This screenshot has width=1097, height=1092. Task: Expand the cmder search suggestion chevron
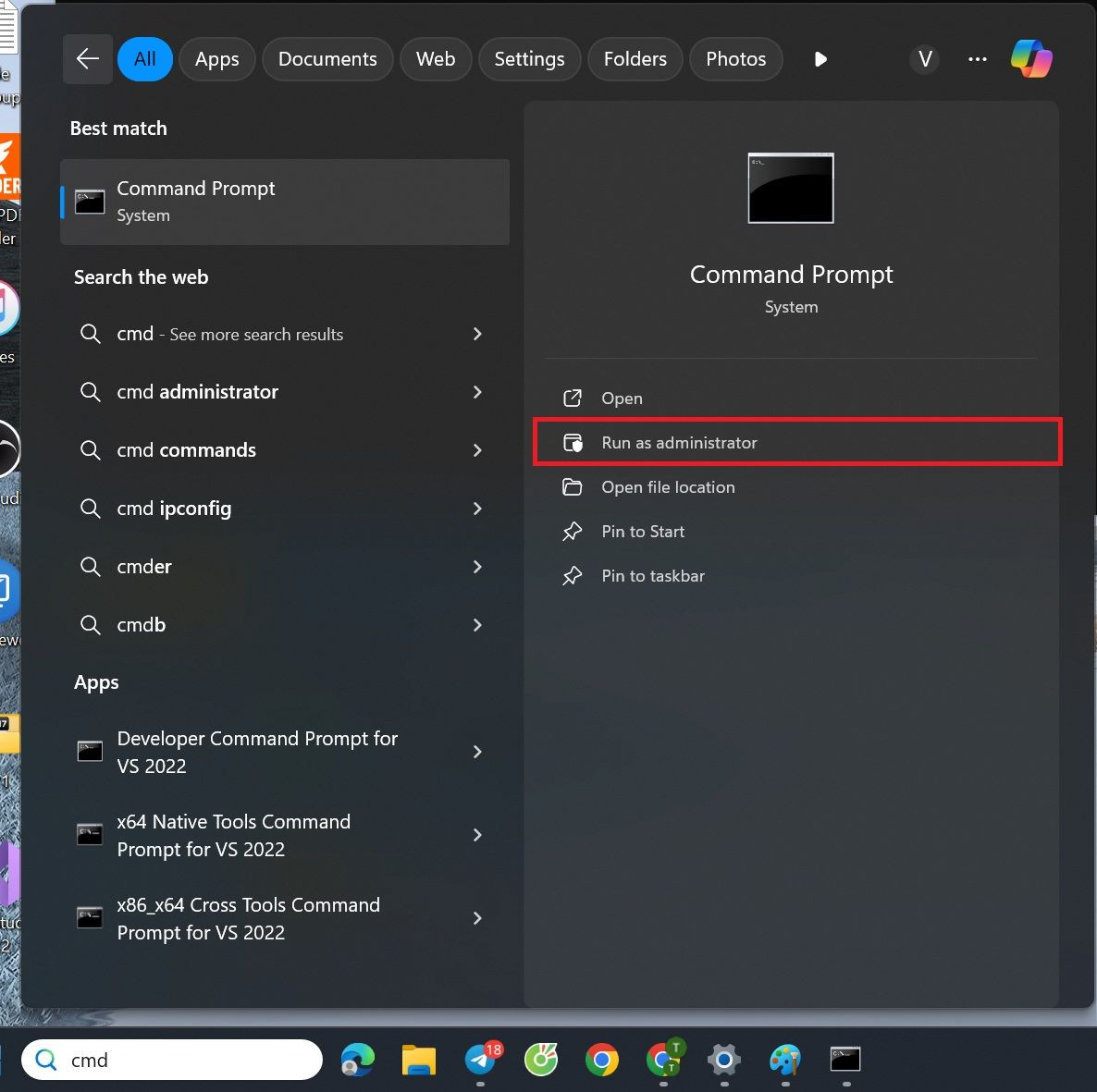click(477, 567)
